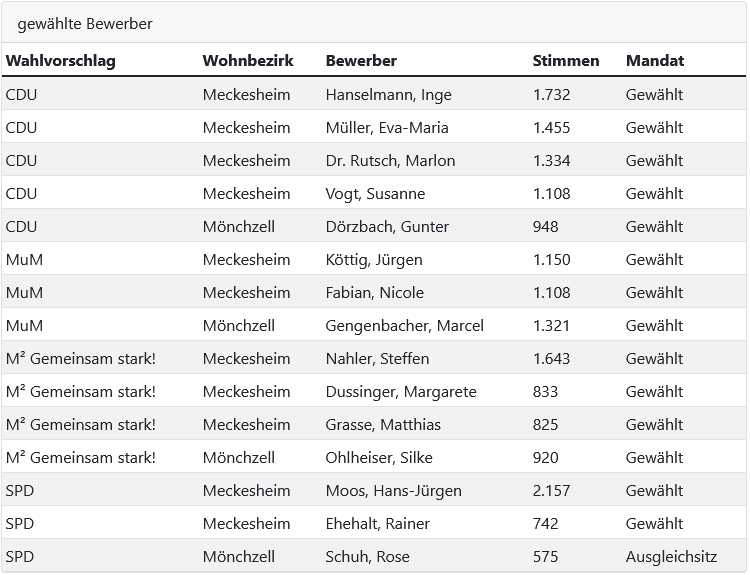Select the Fabian, Nicole row
Image resolution: width=750 pixels, height=575 pixels.
click(374, 292)
